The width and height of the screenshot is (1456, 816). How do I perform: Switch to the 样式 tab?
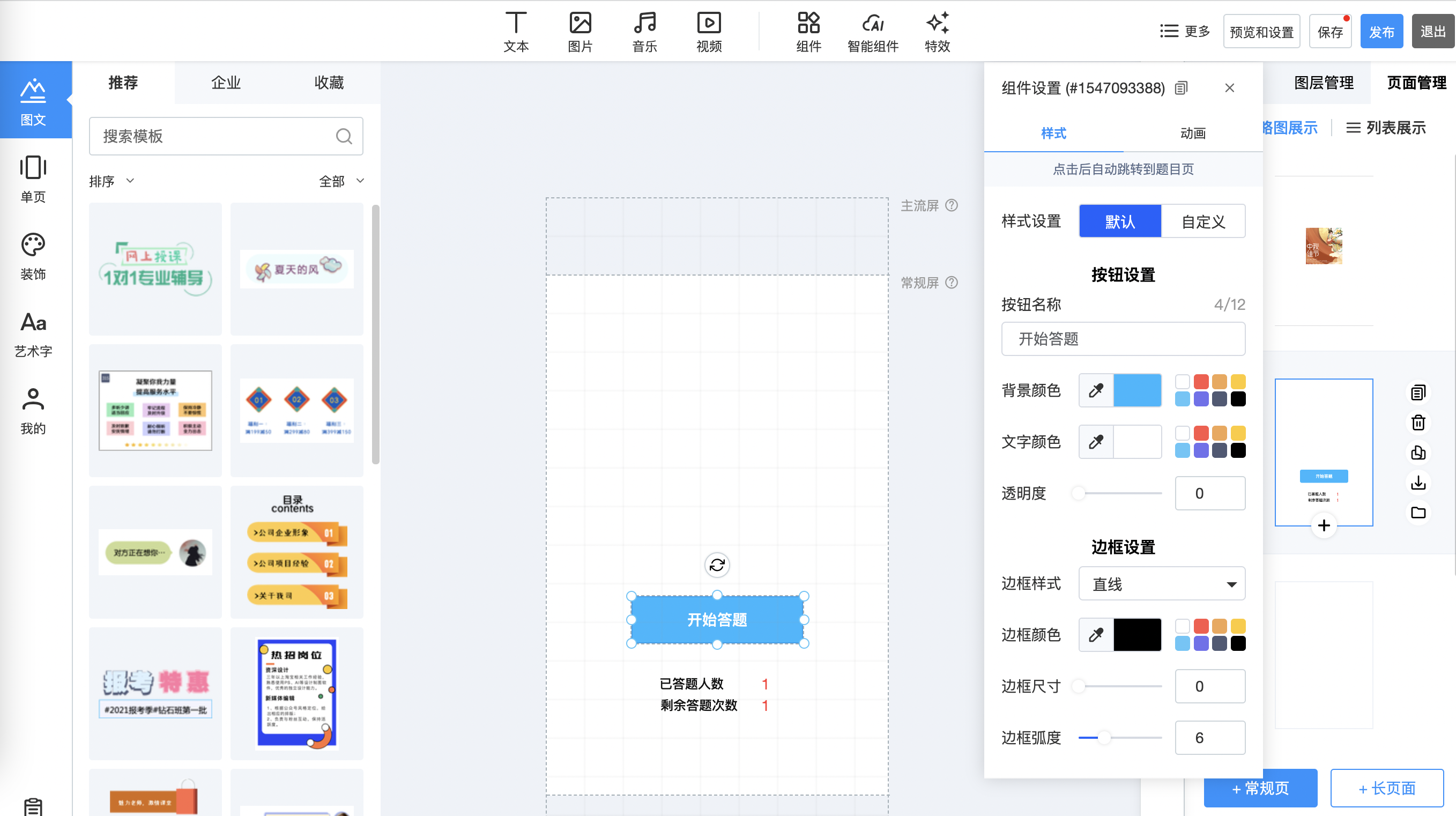[1053, 133]
